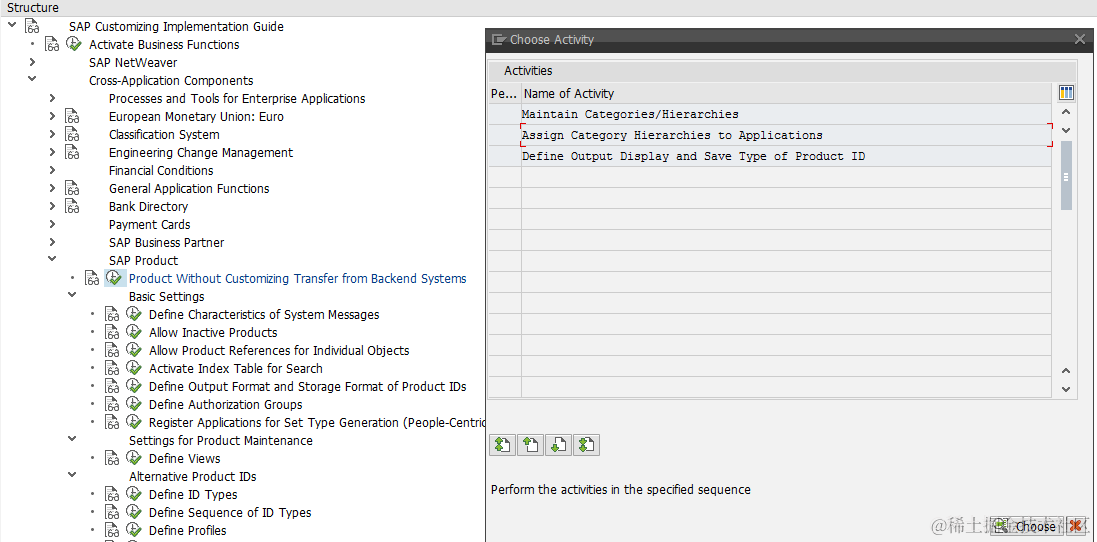Go to previous page in Choose Activity dialog

click(x=530, y=445)
